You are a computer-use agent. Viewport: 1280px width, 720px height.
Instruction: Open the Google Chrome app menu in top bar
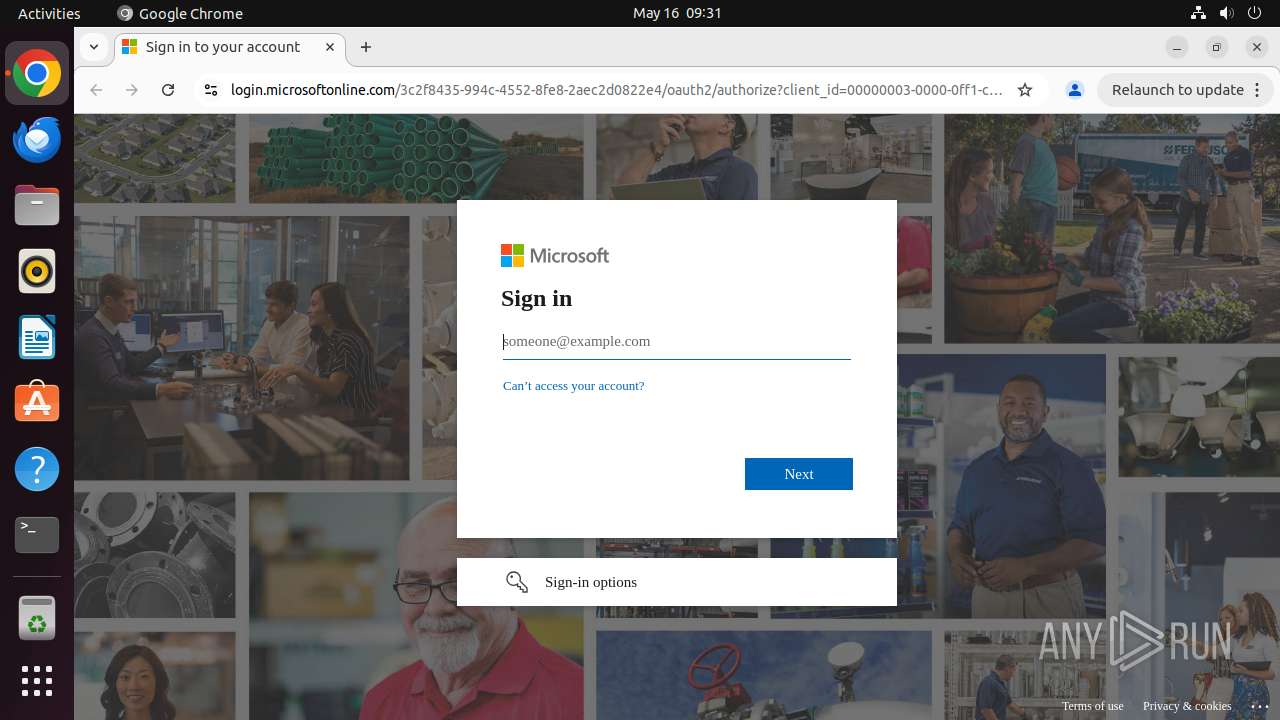(x=180, y=13)
